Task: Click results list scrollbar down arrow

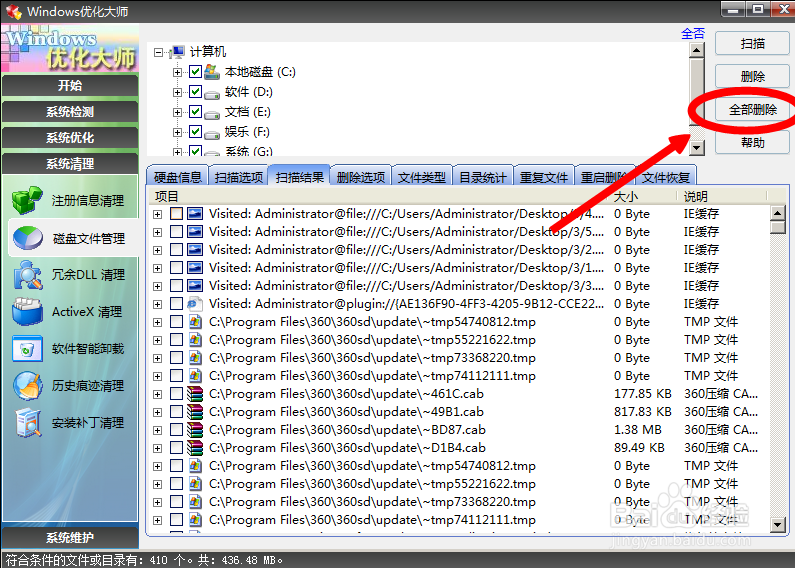Action: tap(777, 524)
